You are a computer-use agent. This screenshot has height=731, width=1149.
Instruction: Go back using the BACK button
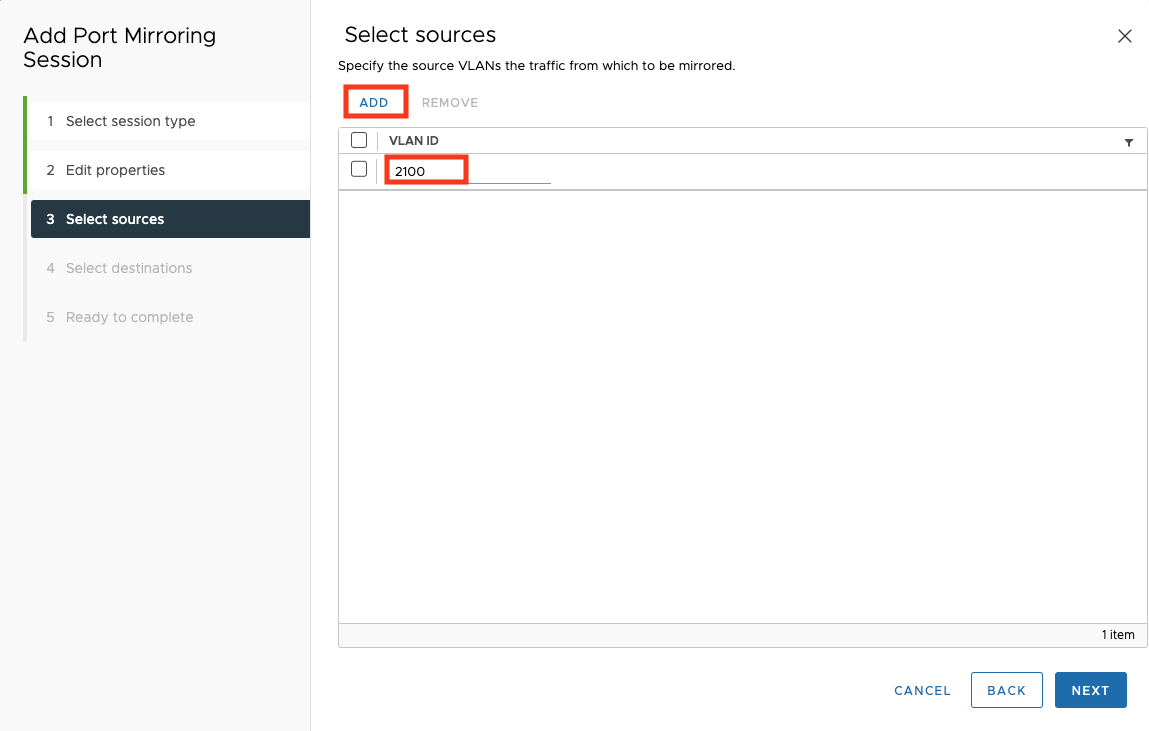pos(1006,690)
